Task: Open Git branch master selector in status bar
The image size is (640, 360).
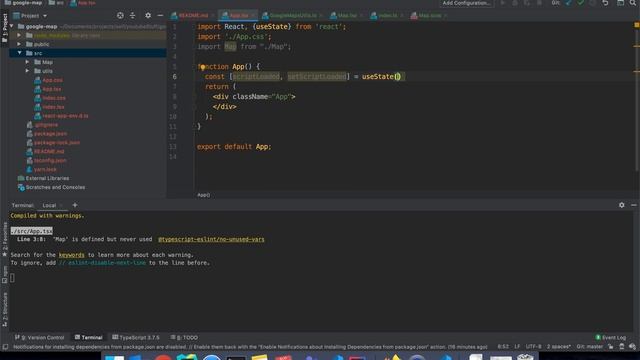Action: coord(589,347)
